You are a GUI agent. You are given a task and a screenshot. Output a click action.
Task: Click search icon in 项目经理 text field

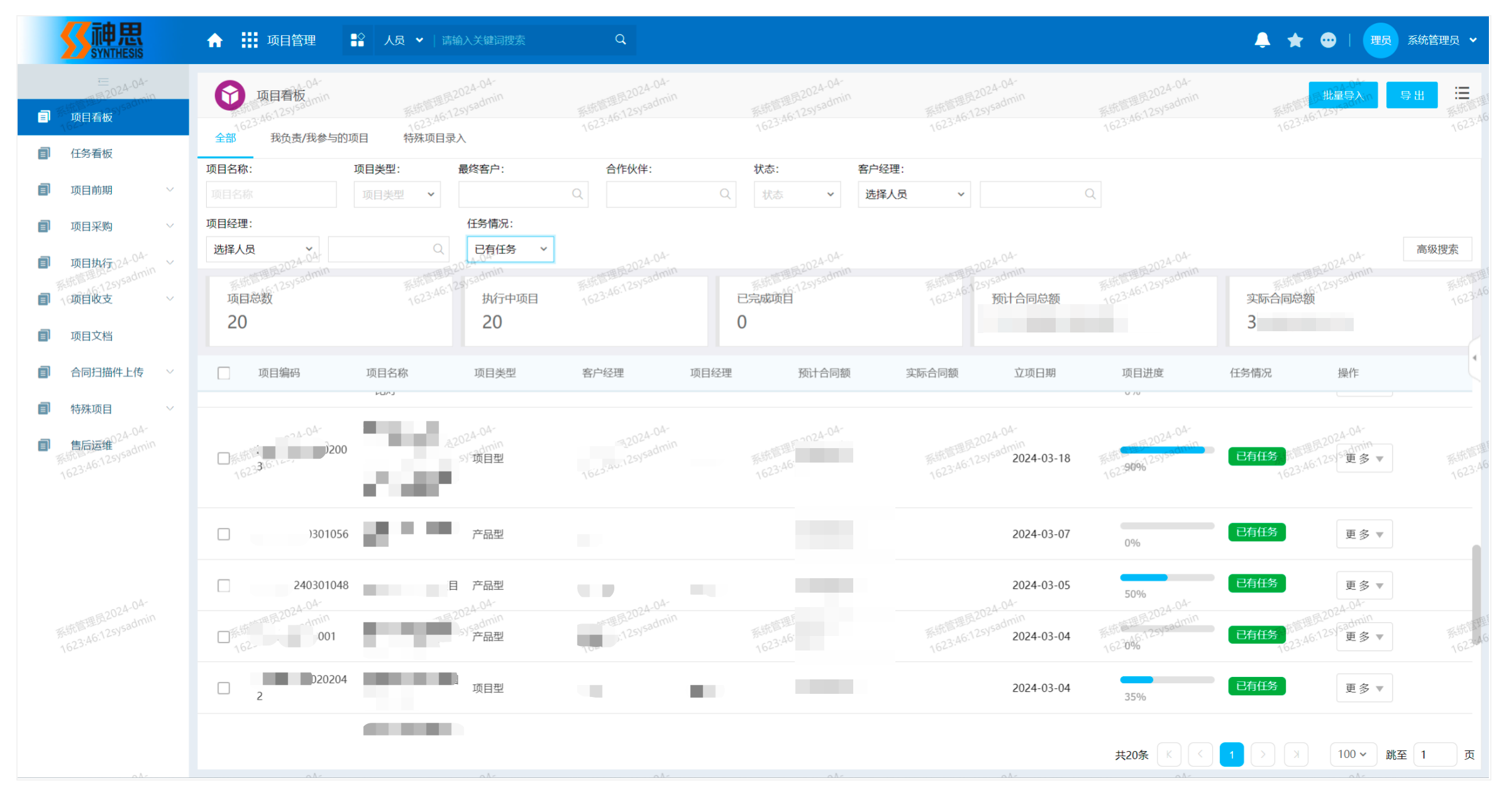click(x=438, y=250)
